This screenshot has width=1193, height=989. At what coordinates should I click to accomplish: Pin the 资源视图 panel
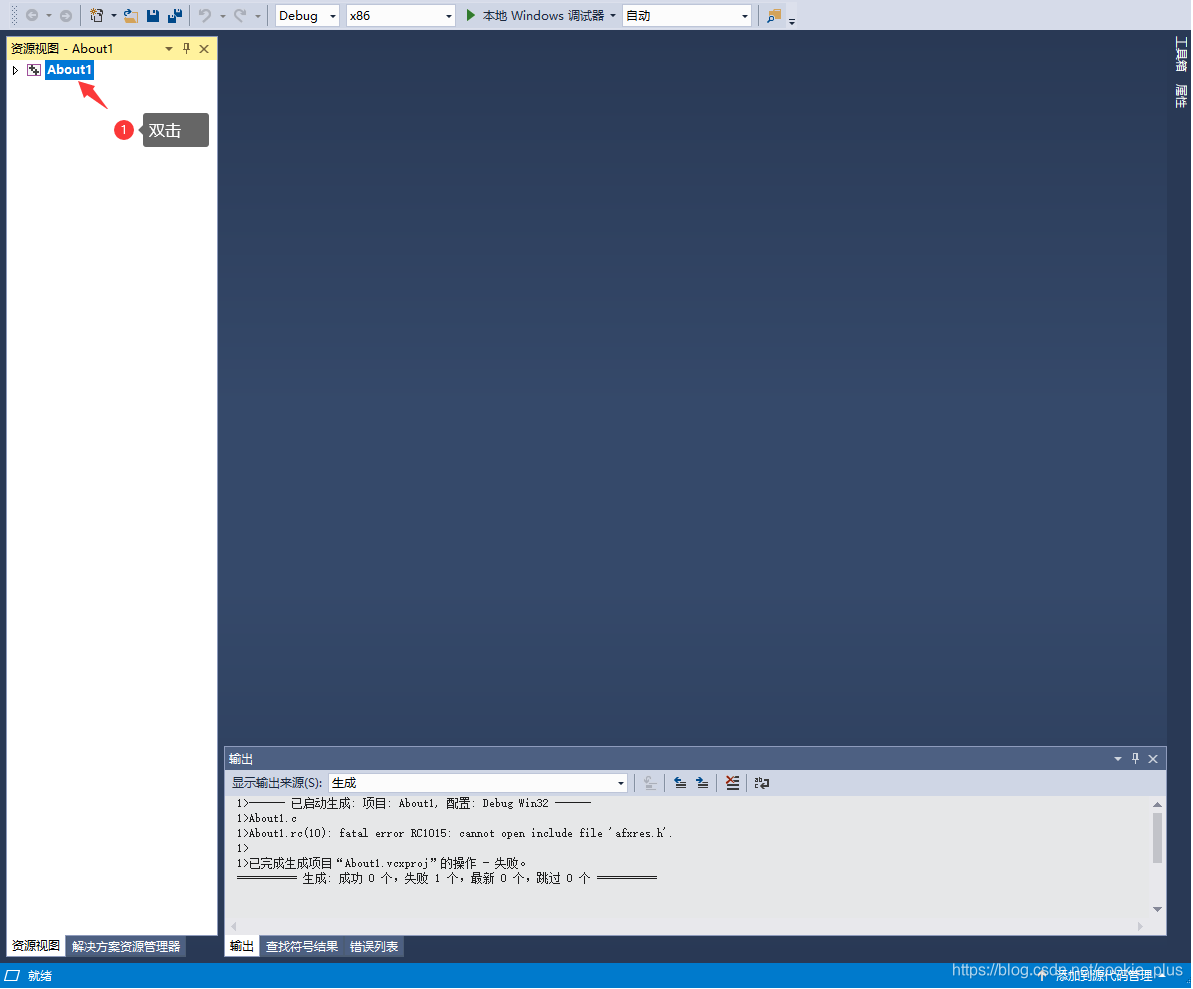pyautogui.click(x=186, y=47)
